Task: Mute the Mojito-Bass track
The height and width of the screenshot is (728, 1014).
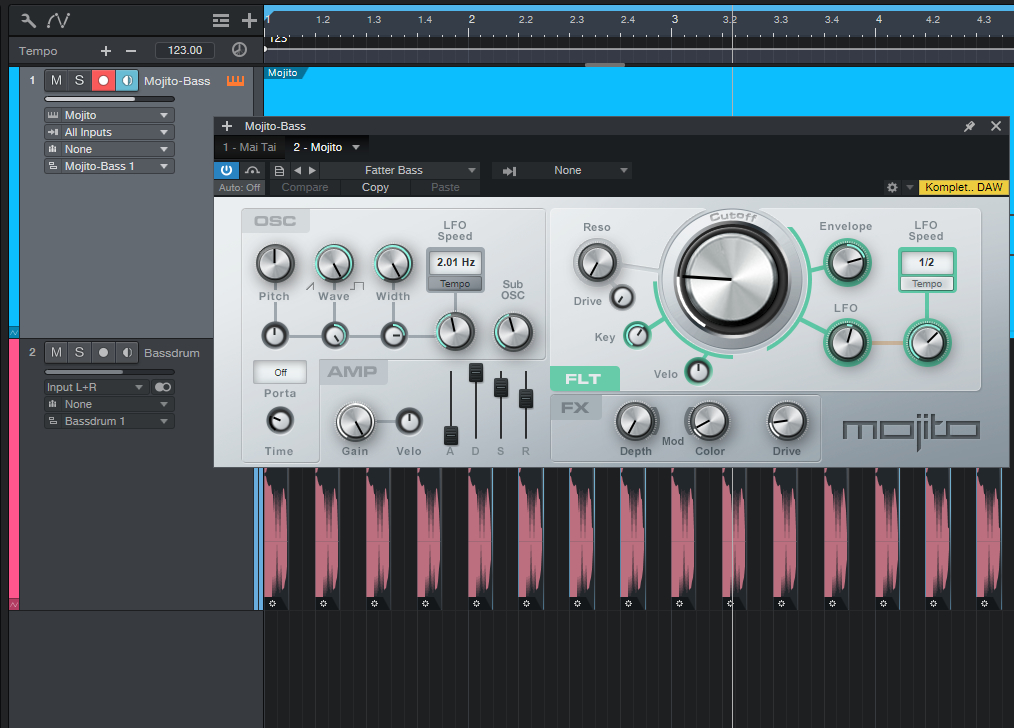Action: (x=56, y=80)
